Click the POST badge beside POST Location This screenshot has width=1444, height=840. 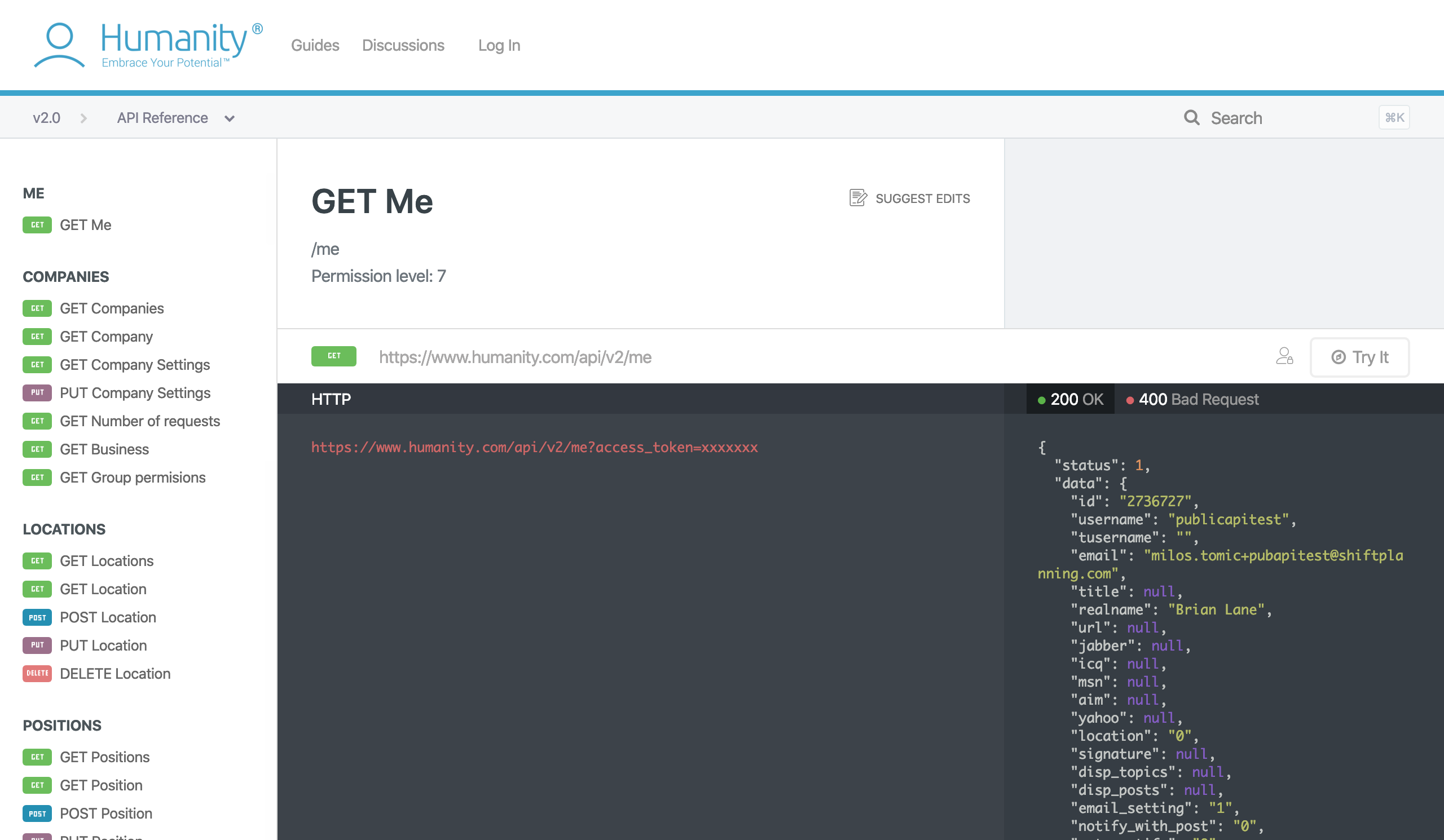(37, 617)
